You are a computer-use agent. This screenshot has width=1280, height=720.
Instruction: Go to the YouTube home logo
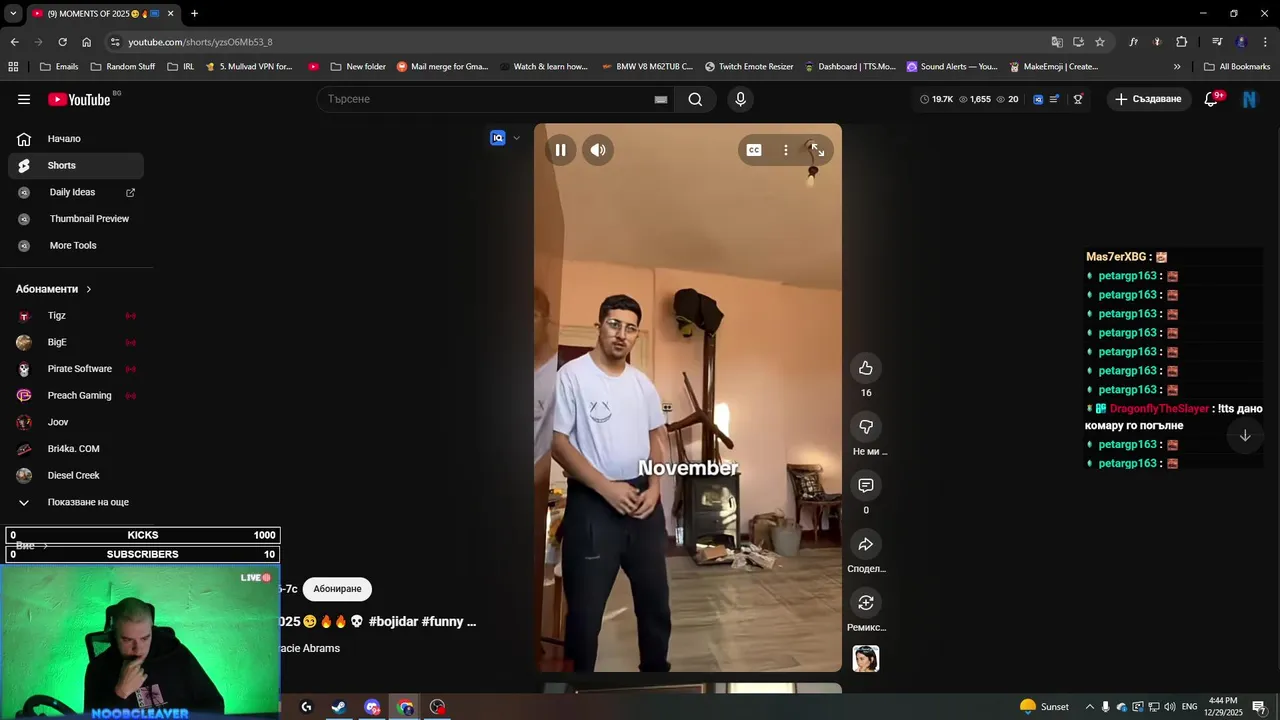[79, 99]
